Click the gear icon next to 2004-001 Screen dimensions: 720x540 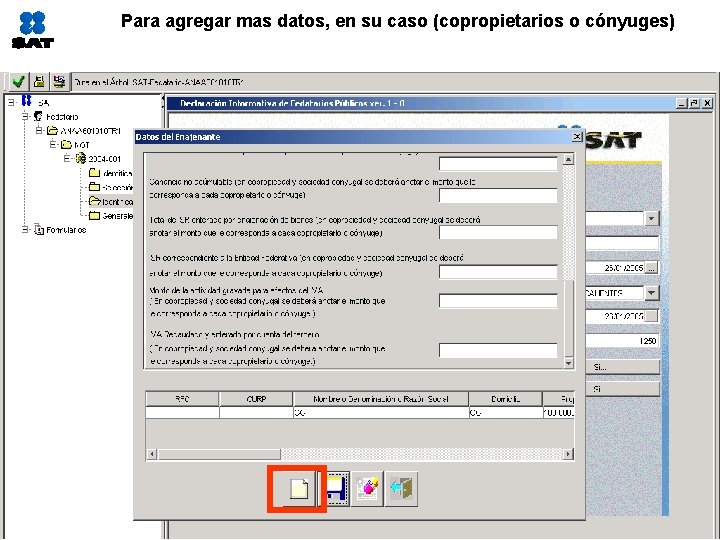pyautogui.click(x=81, y=158)
